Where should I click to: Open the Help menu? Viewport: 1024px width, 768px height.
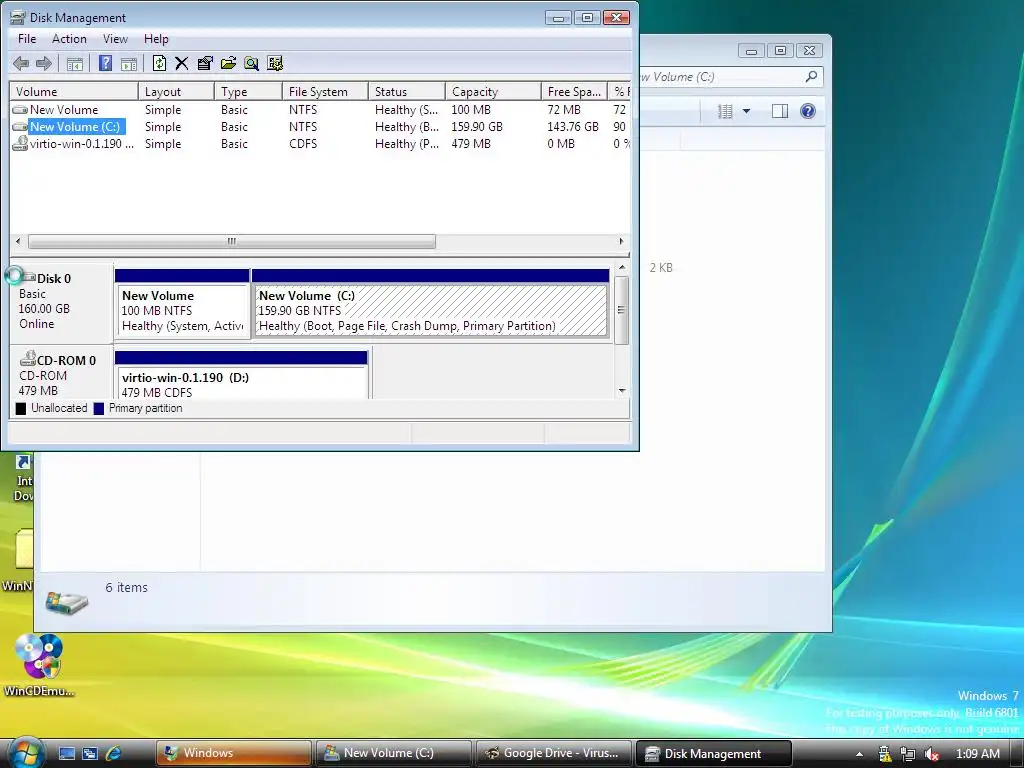156,39
